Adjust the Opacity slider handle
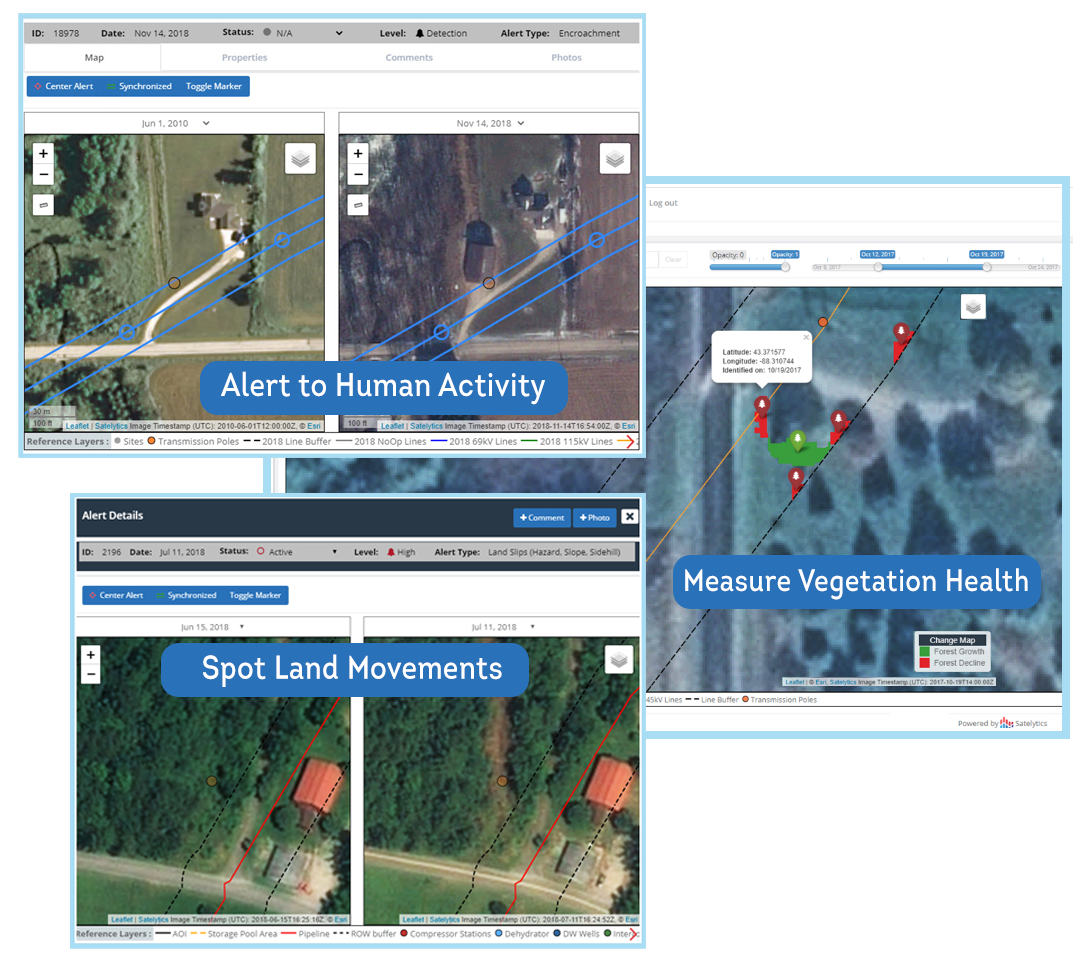This screenshot has height=968, width=1086. pos(785,267)
